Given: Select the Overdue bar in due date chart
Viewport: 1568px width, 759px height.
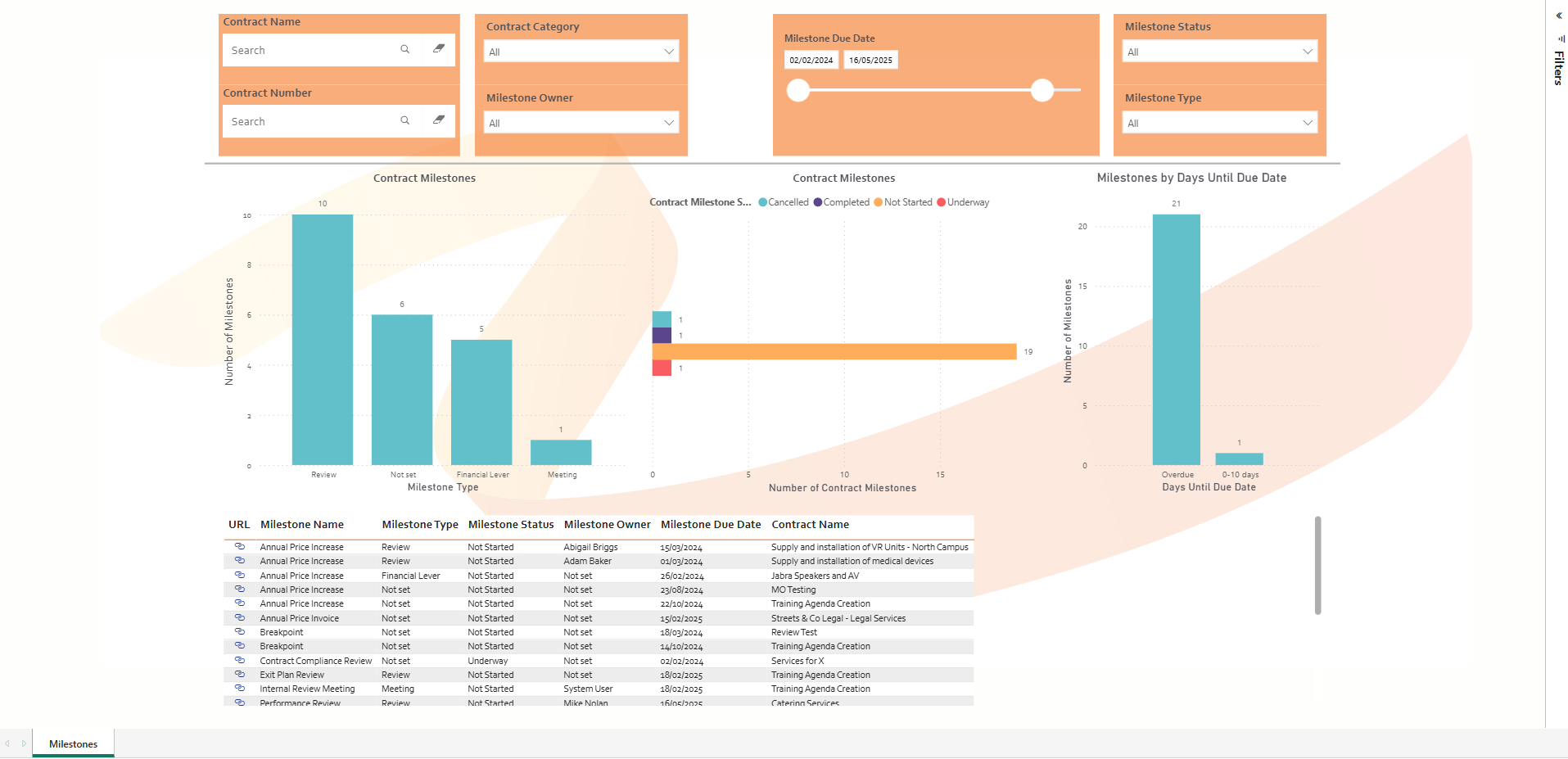Looking at the screenshot, I should (x=1177, y=340).
